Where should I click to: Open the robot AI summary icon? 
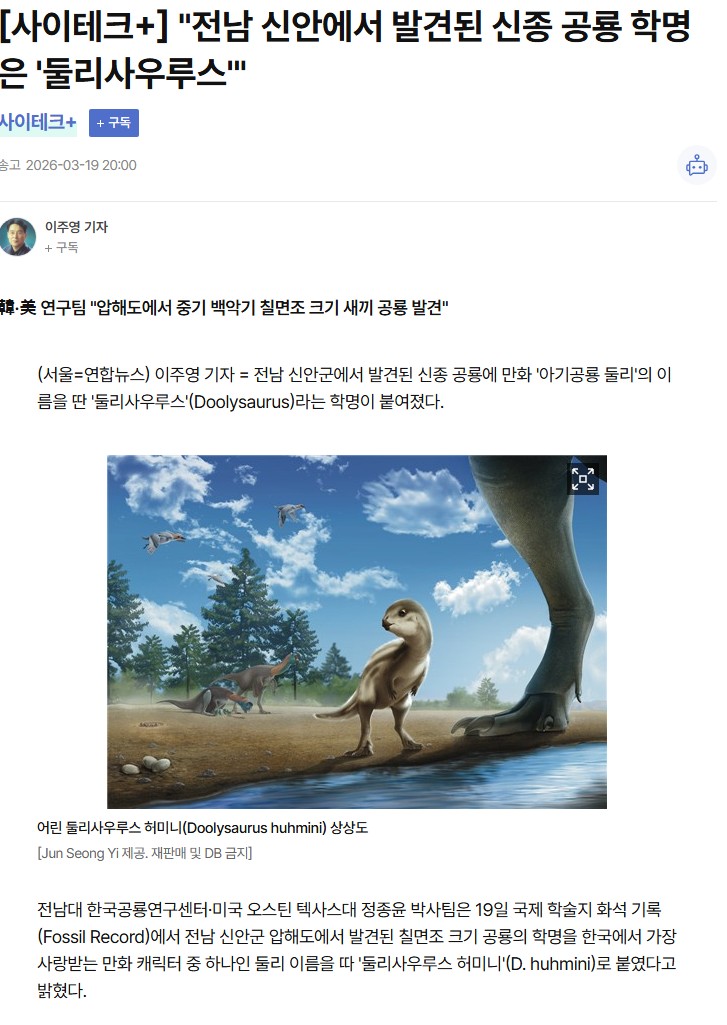pyautogui.click(x=696, y=165)
